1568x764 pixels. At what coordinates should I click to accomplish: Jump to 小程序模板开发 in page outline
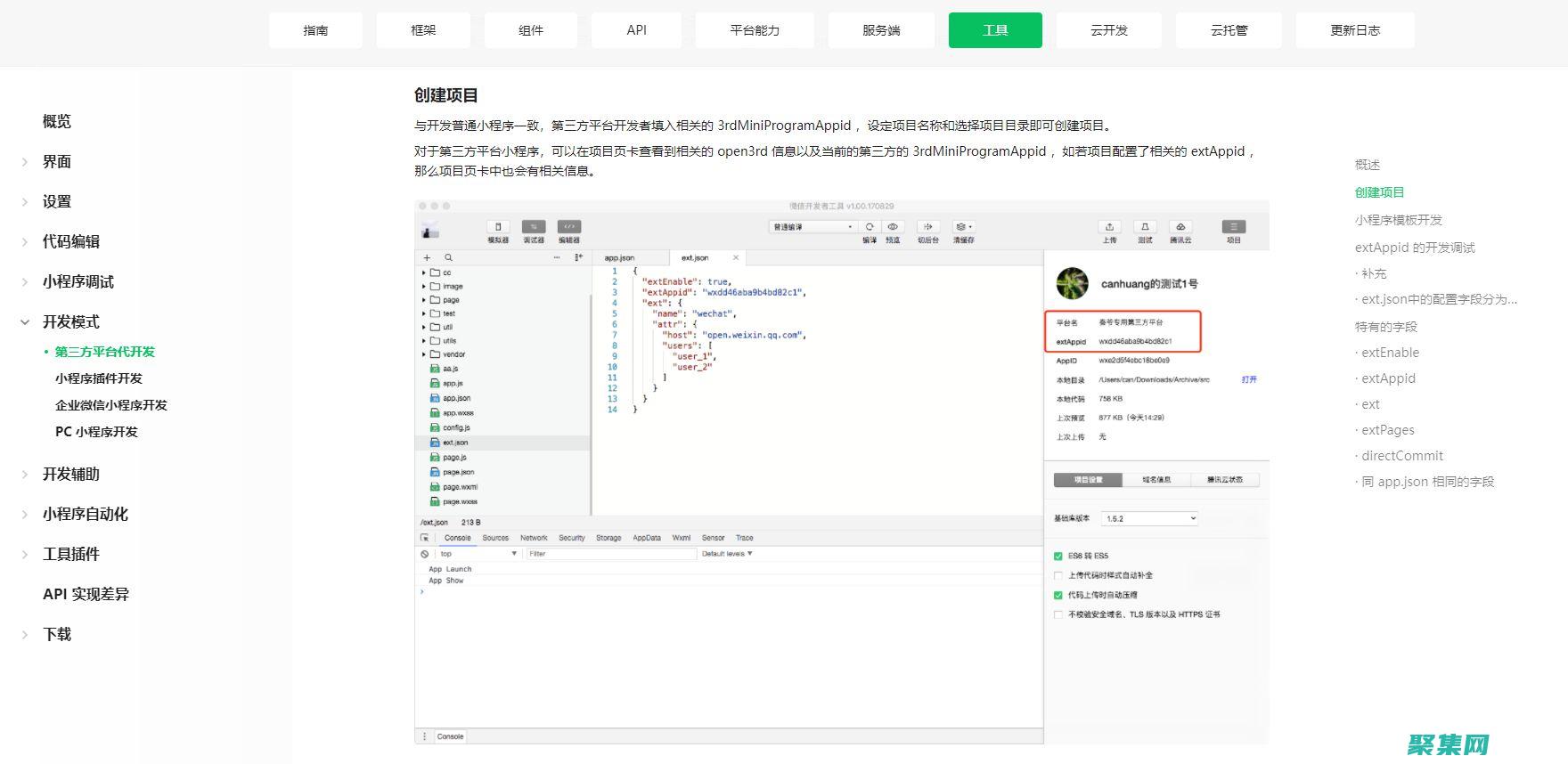point(1399,220)
